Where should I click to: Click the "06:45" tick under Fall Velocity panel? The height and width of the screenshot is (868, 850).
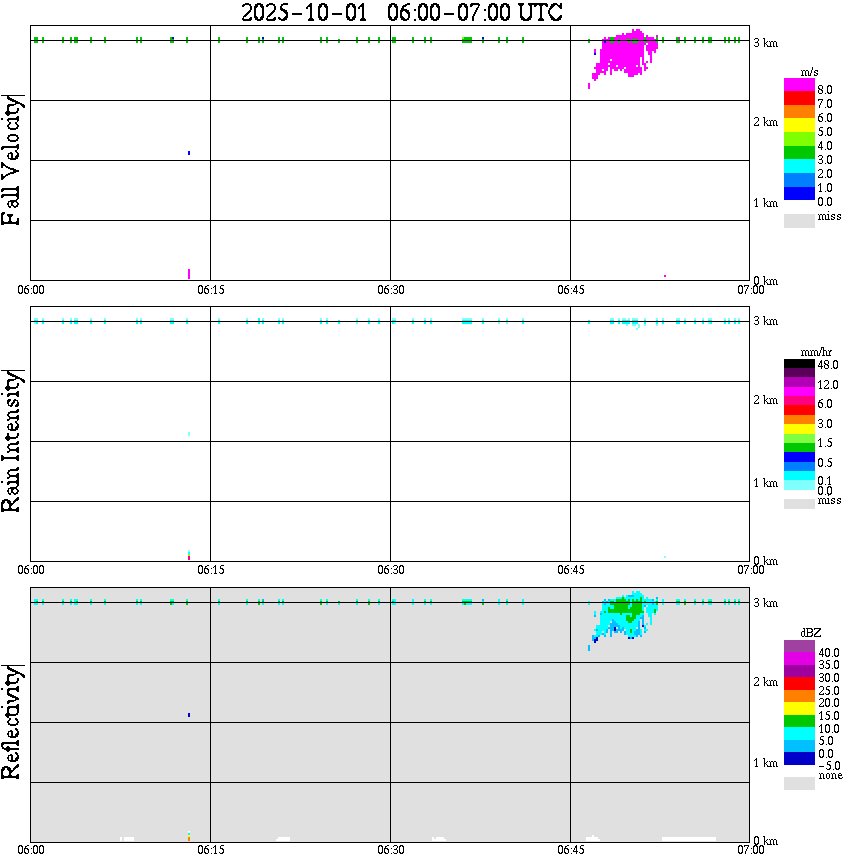coord(570,290)
